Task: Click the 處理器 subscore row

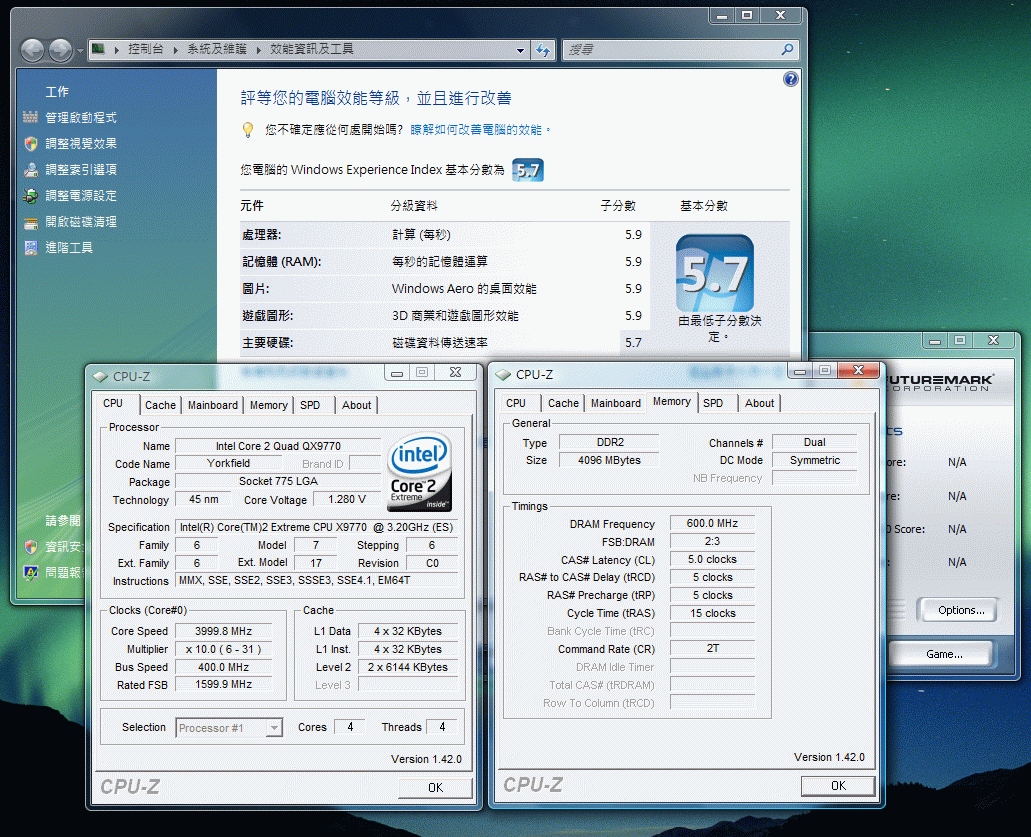Action: 444,235
